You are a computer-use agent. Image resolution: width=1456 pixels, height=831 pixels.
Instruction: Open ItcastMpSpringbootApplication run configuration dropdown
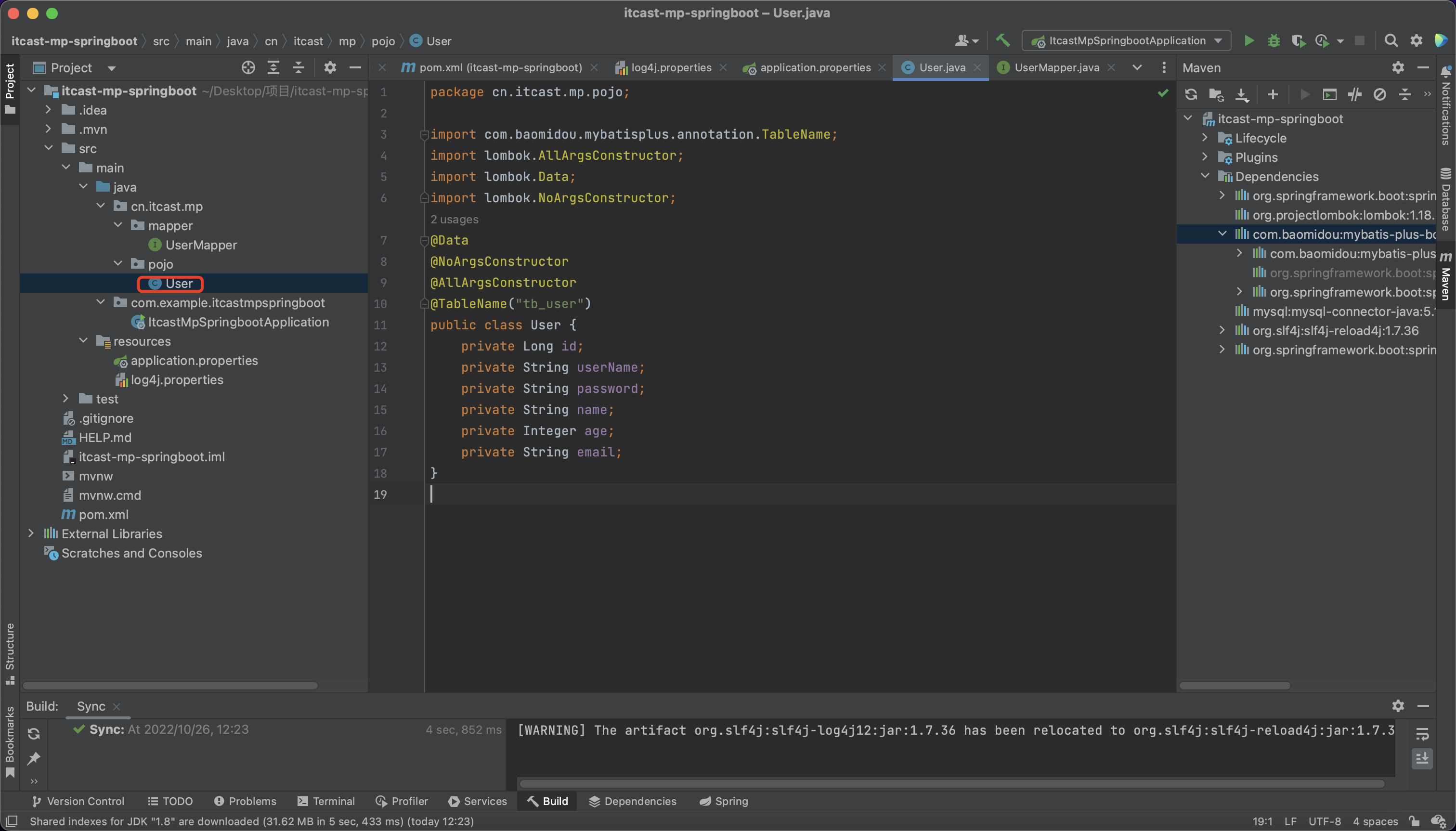[x=1127, y=40]
